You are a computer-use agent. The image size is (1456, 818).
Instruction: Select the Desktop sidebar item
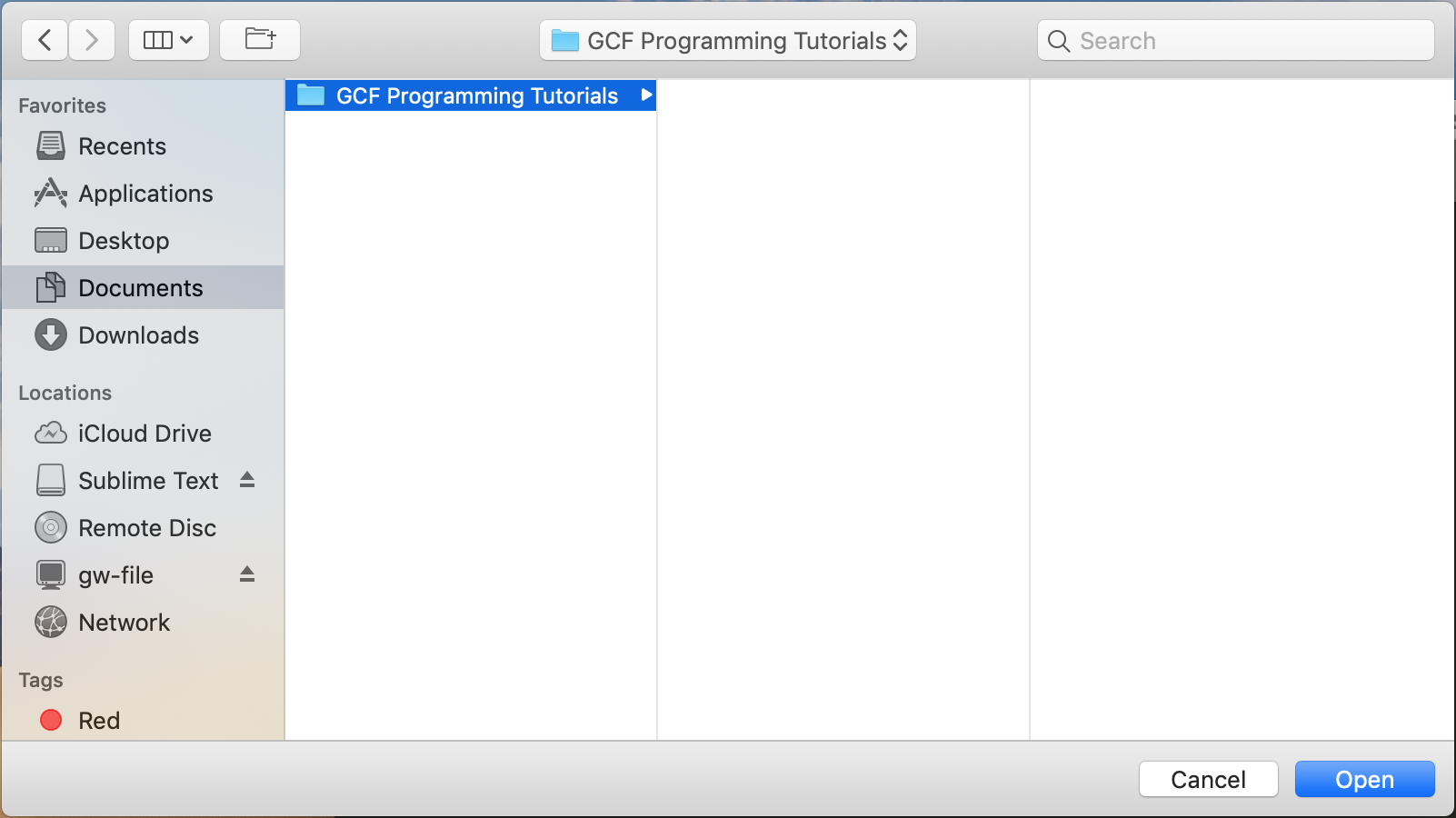click(125, 240)
